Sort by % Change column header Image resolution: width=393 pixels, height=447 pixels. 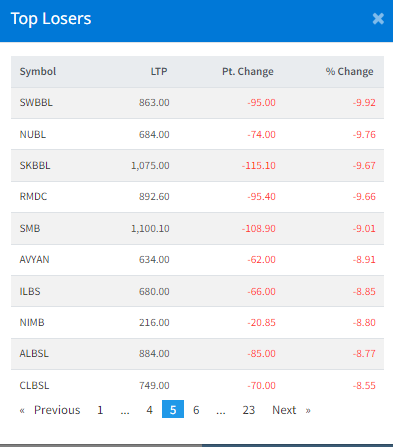tap(349, 71)
